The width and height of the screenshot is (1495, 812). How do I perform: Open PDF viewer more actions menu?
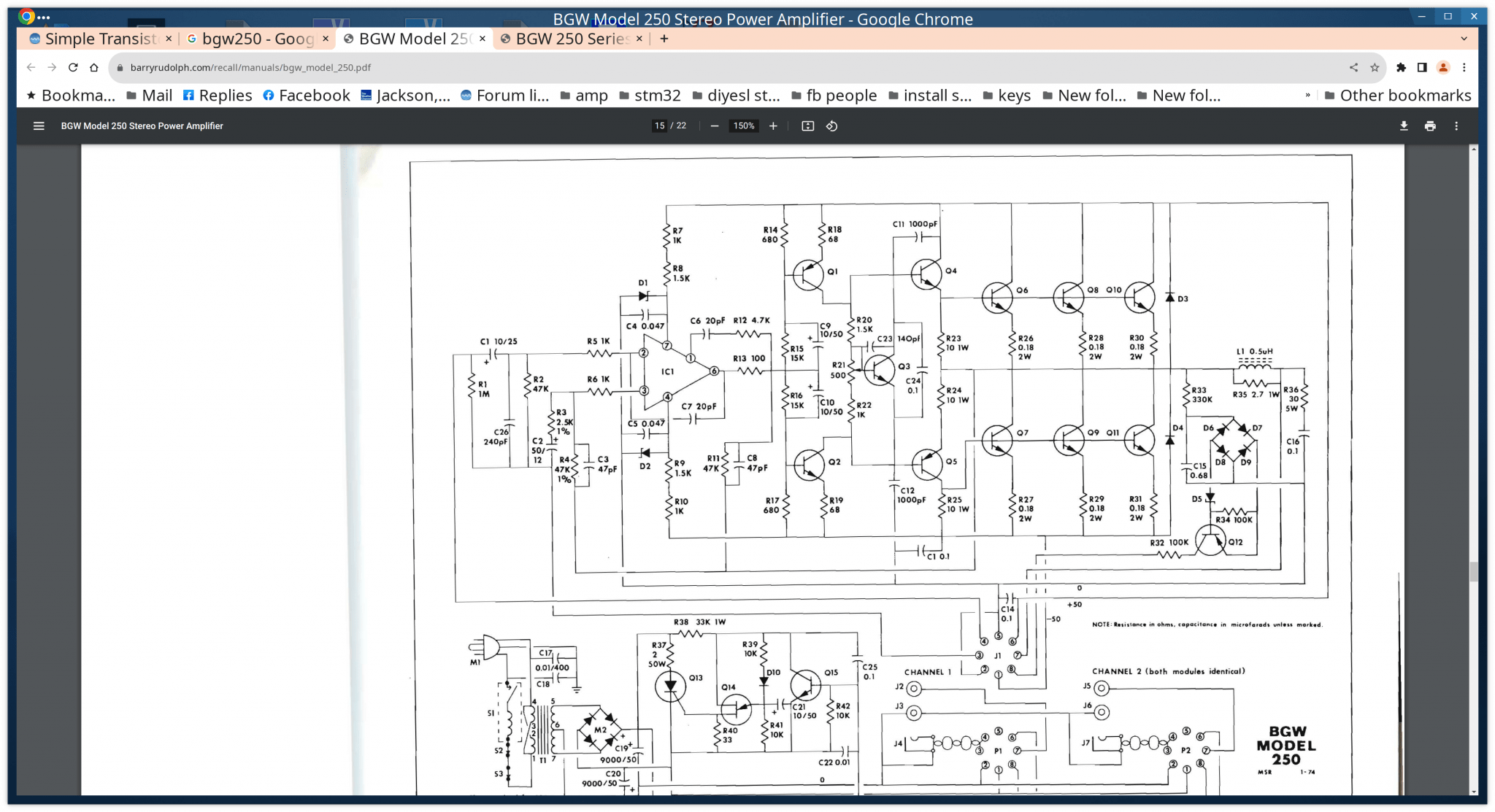(1456, 126)
